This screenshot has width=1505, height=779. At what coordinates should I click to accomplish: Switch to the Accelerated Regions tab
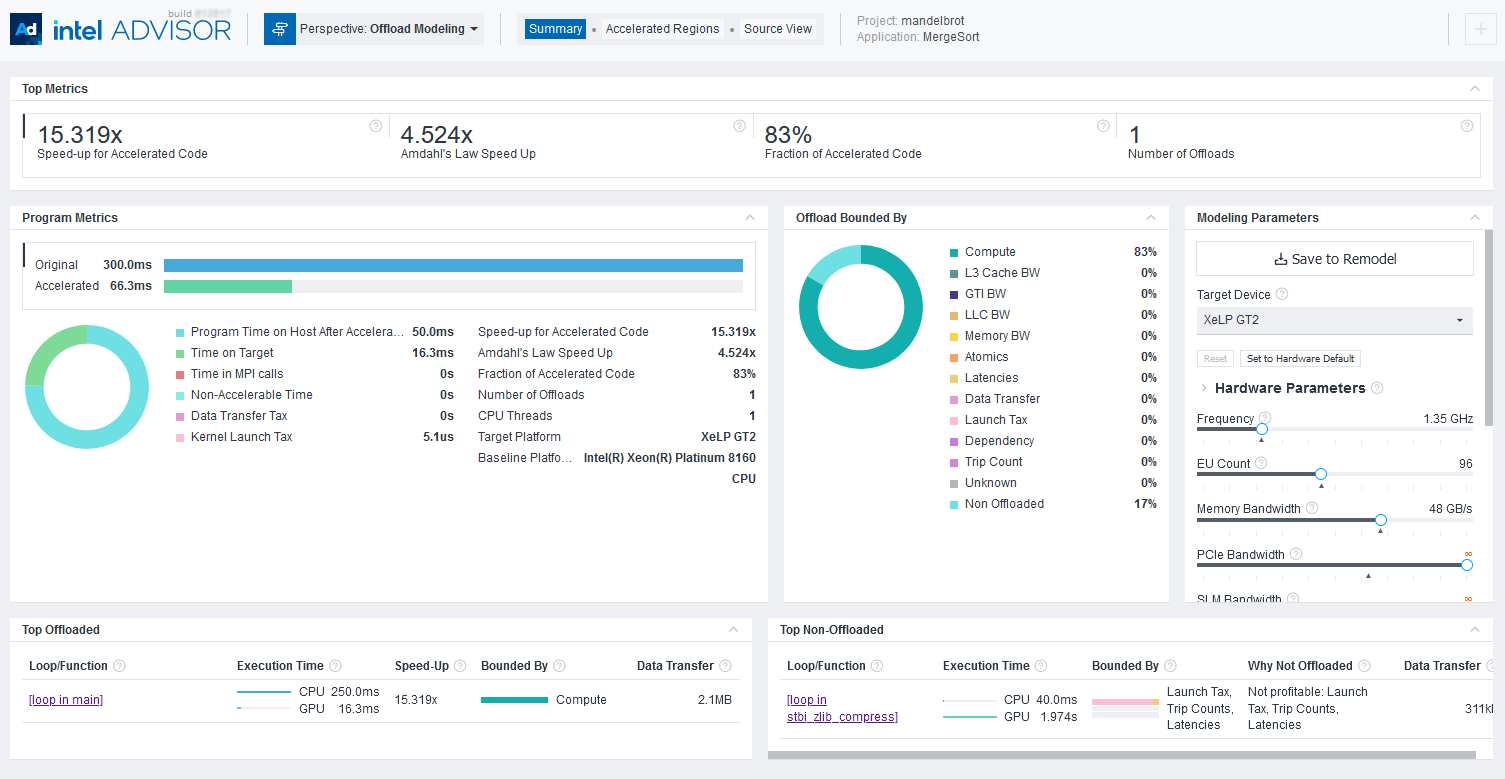pyautogui.click(x=662, y=29)
